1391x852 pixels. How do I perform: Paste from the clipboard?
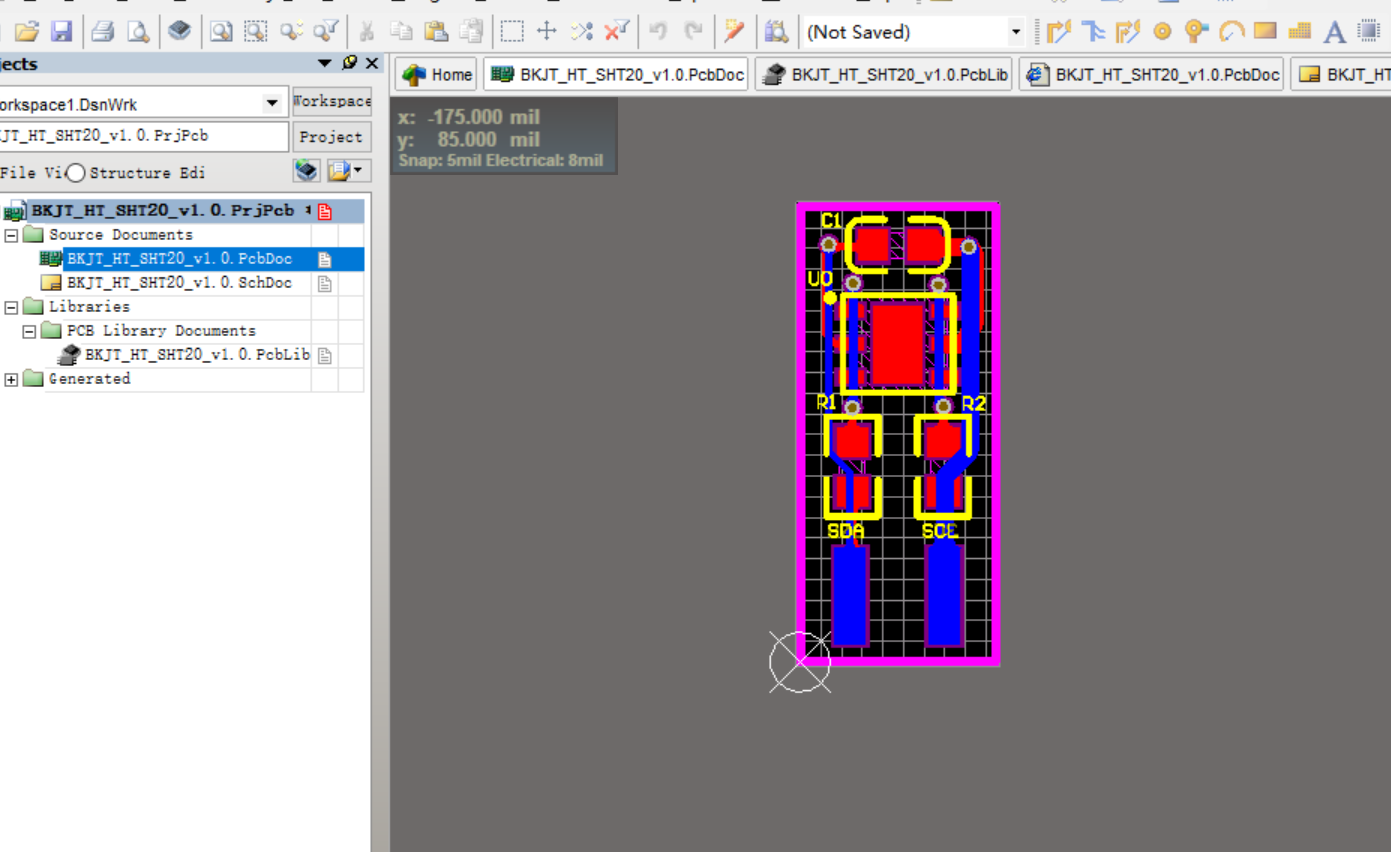point(436,32)
